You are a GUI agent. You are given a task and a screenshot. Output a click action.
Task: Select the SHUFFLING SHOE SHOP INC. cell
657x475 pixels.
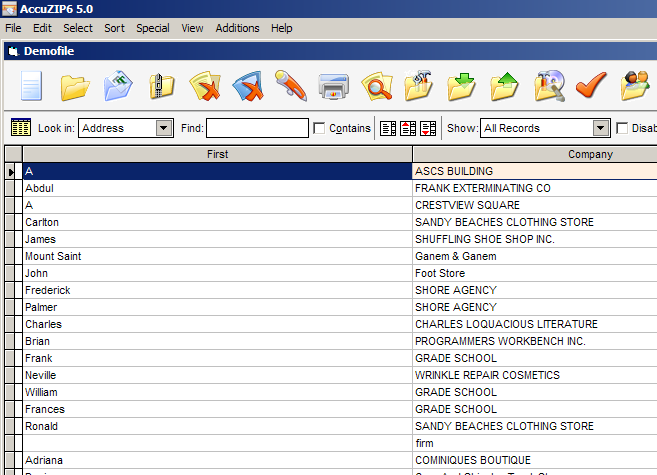click(535, 239)
